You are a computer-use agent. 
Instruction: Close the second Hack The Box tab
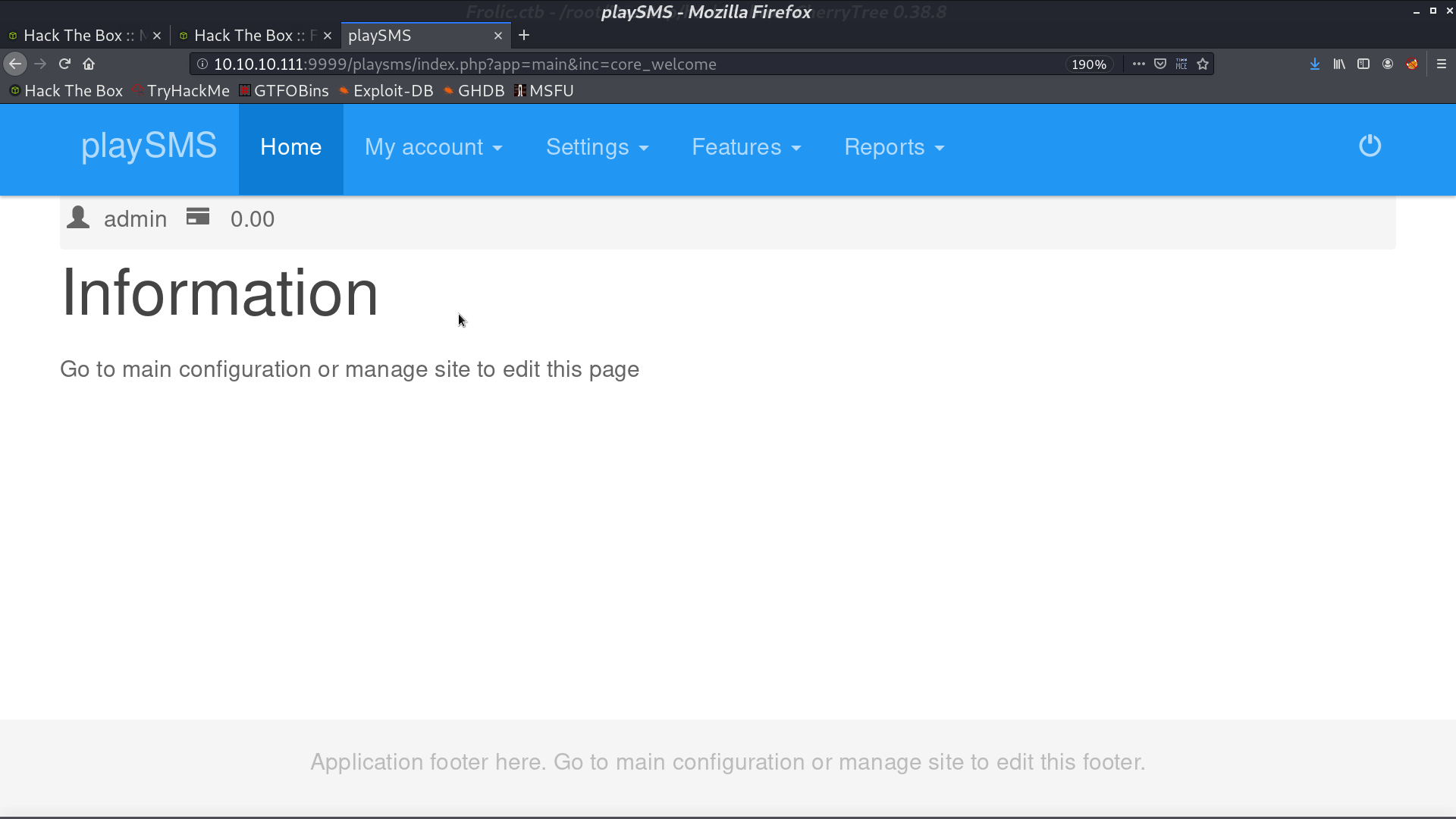tap(328, 36)
